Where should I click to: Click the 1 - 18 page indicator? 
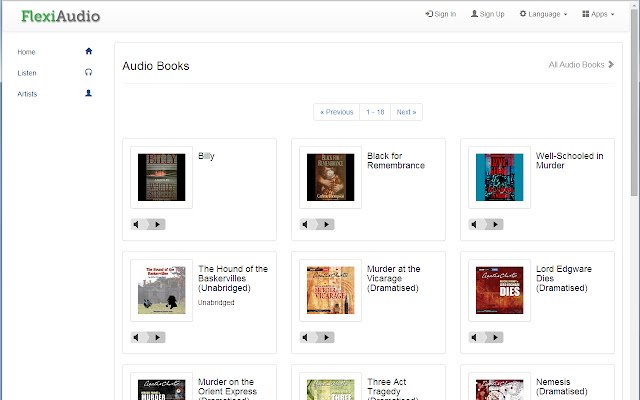[375, 112]
